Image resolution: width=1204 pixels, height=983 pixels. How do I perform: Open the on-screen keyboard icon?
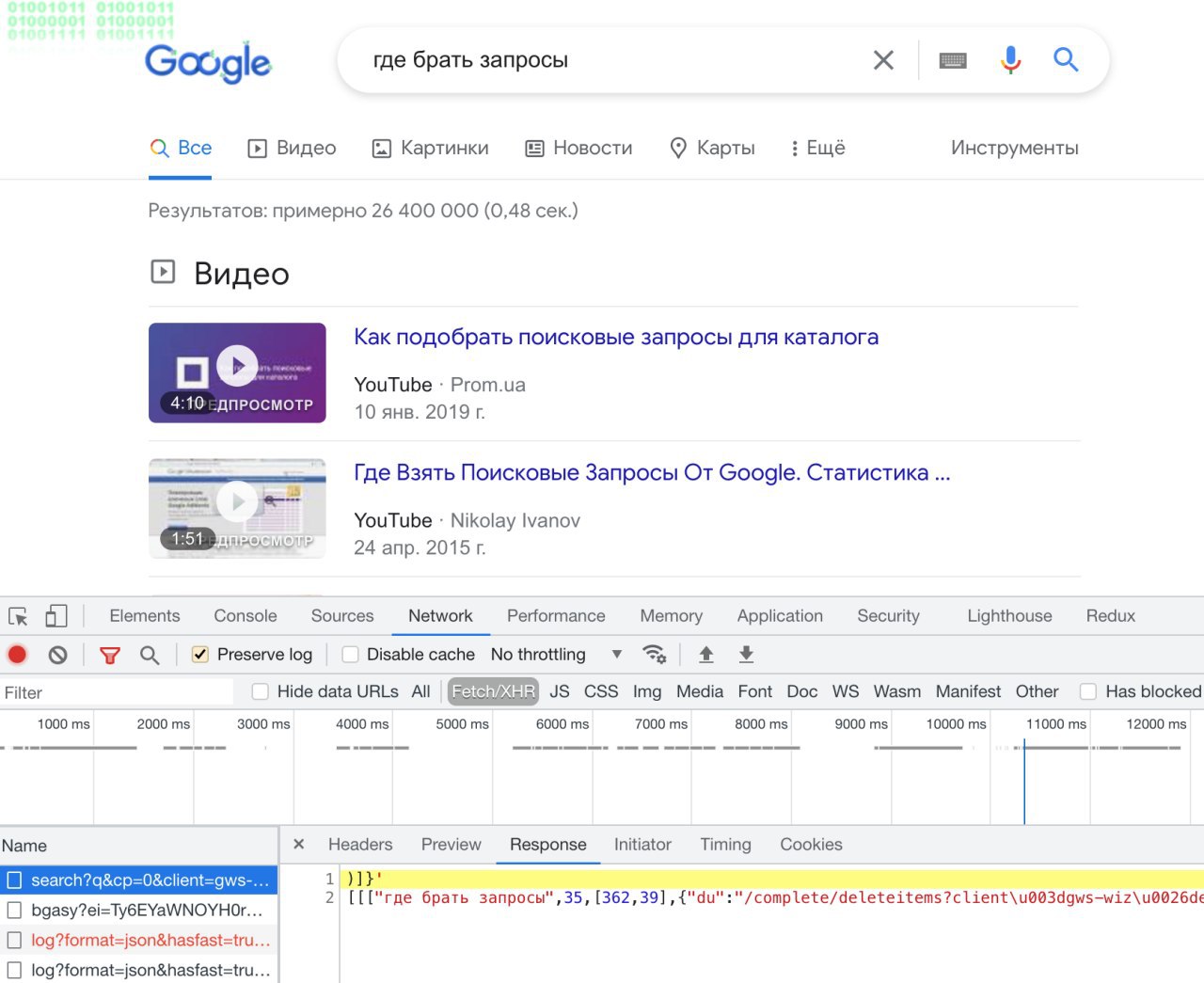[x=953, y=60]
